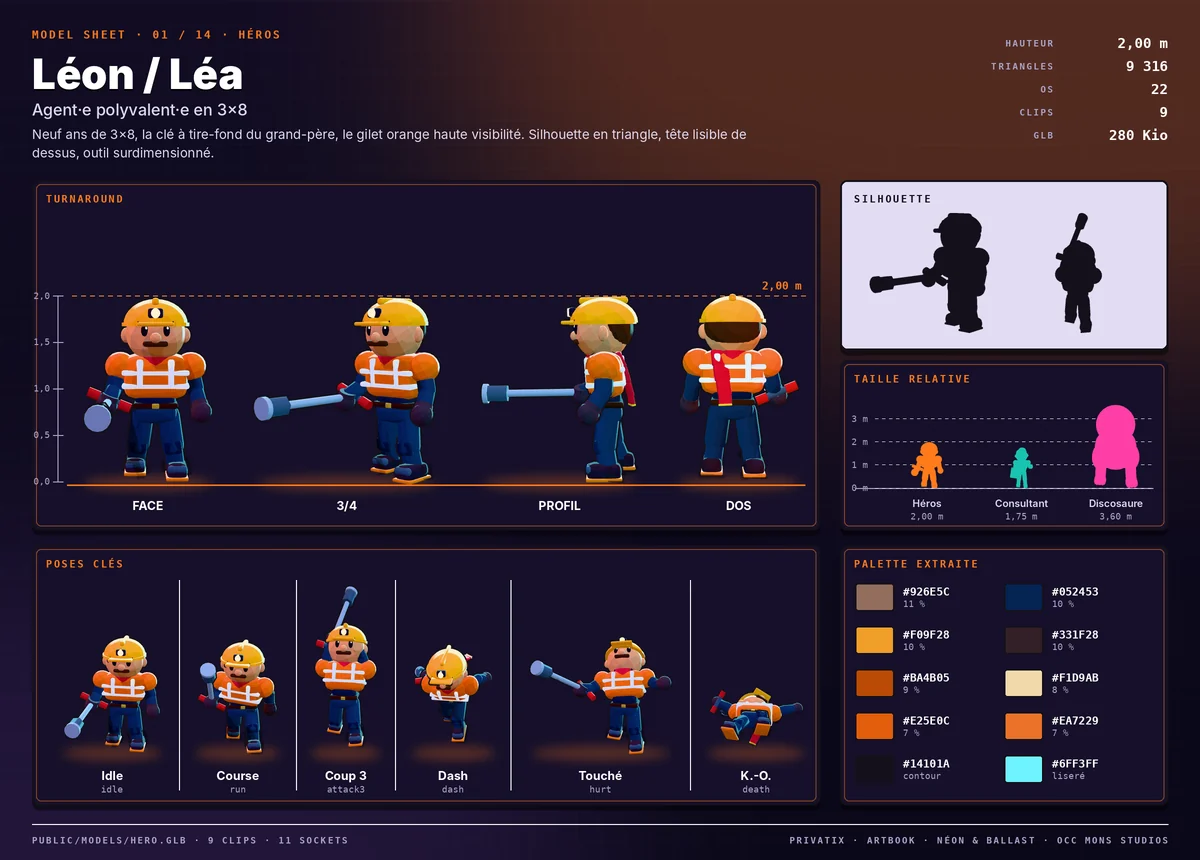Click the side silhouette holding the wrench horizontally
The height and width of the screenshot is (860, 1200).
click(x=930, y=272)
